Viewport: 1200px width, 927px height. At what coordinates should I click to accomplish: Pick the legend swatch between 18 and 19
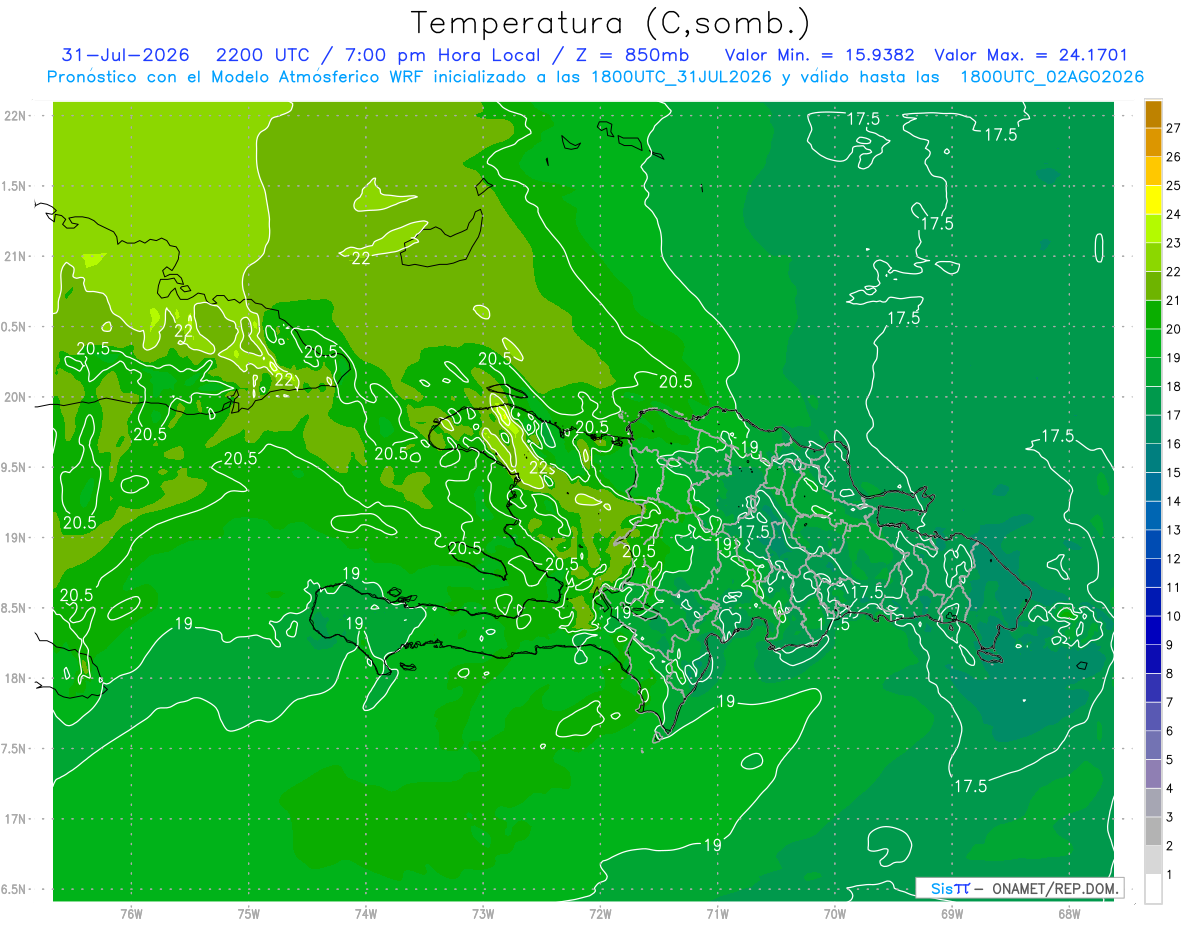[1153, 372]
